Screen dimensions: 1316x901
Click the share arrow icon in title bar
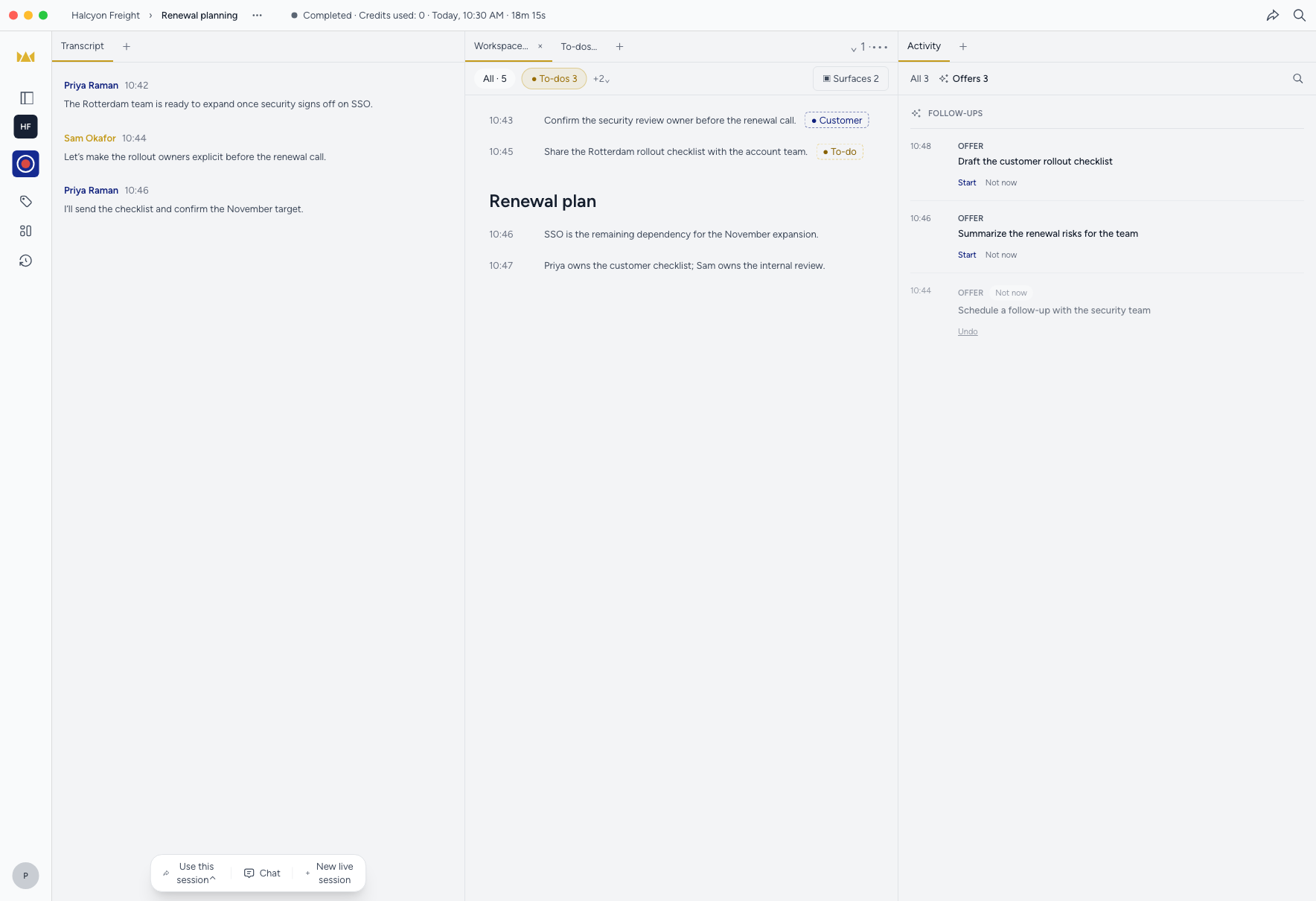pyautogui.click(x=1273, y=15)
